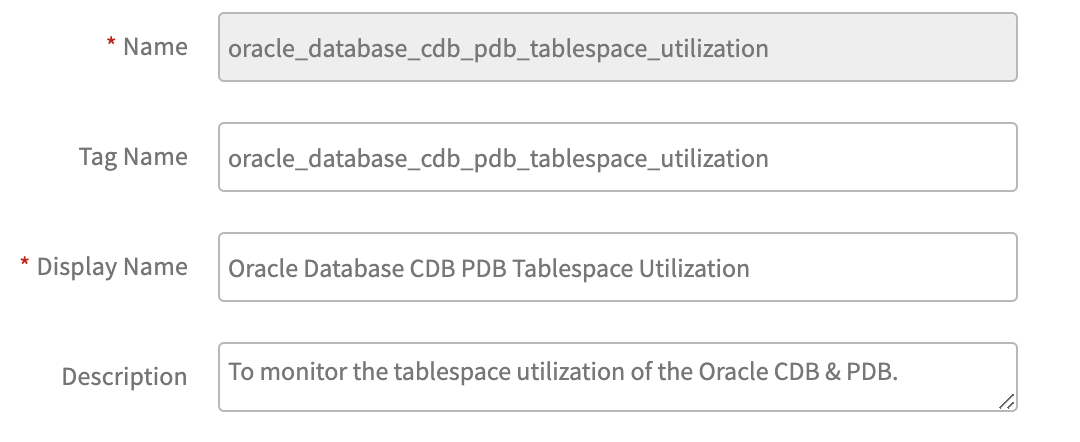Click the "Display Name" field label
The height and width of the screenshot is (442, 1080).
tap(112, 267)
